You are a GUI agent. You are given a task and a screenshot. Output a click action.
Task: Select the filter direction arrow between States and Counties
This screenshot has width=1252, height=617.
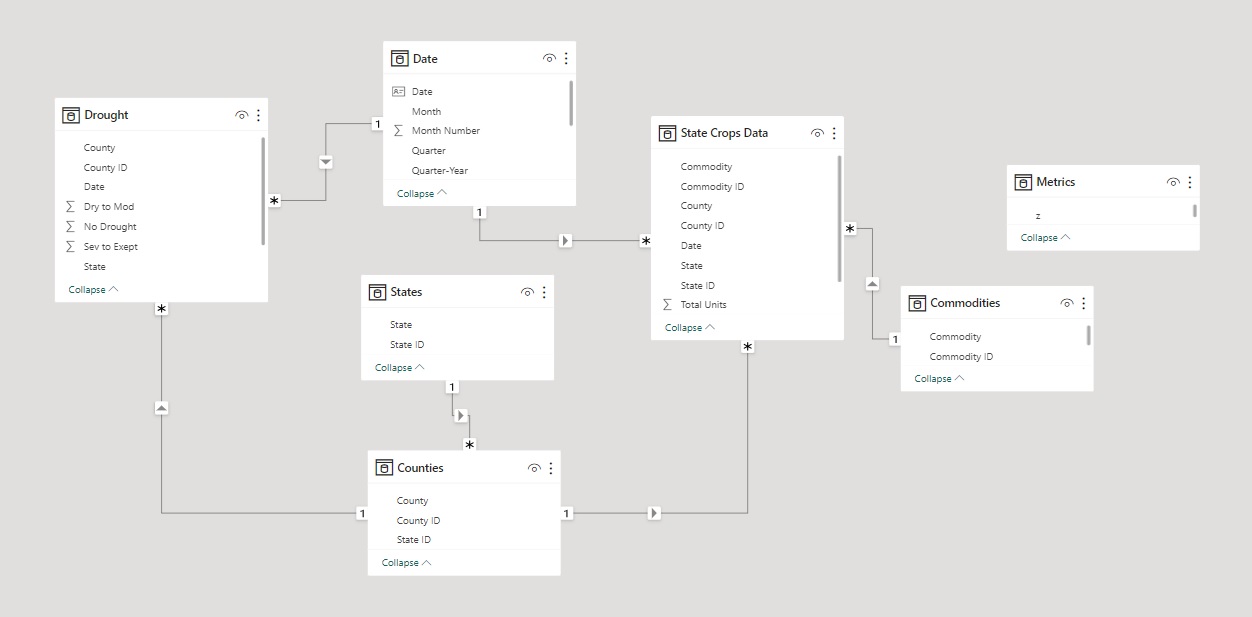460,415
